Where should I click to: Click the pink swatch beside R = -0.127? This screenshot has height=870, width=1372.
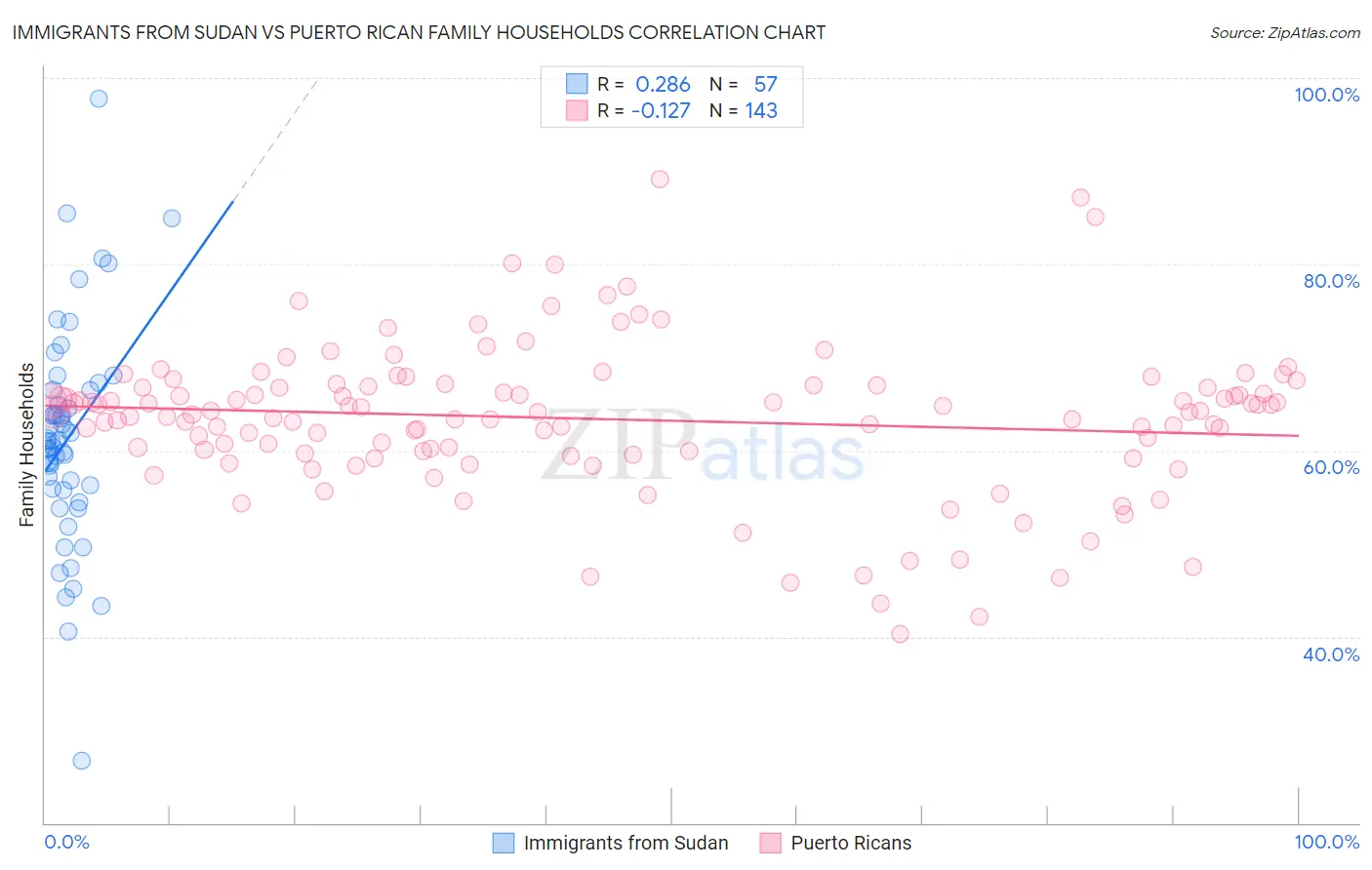coord(577,110)
